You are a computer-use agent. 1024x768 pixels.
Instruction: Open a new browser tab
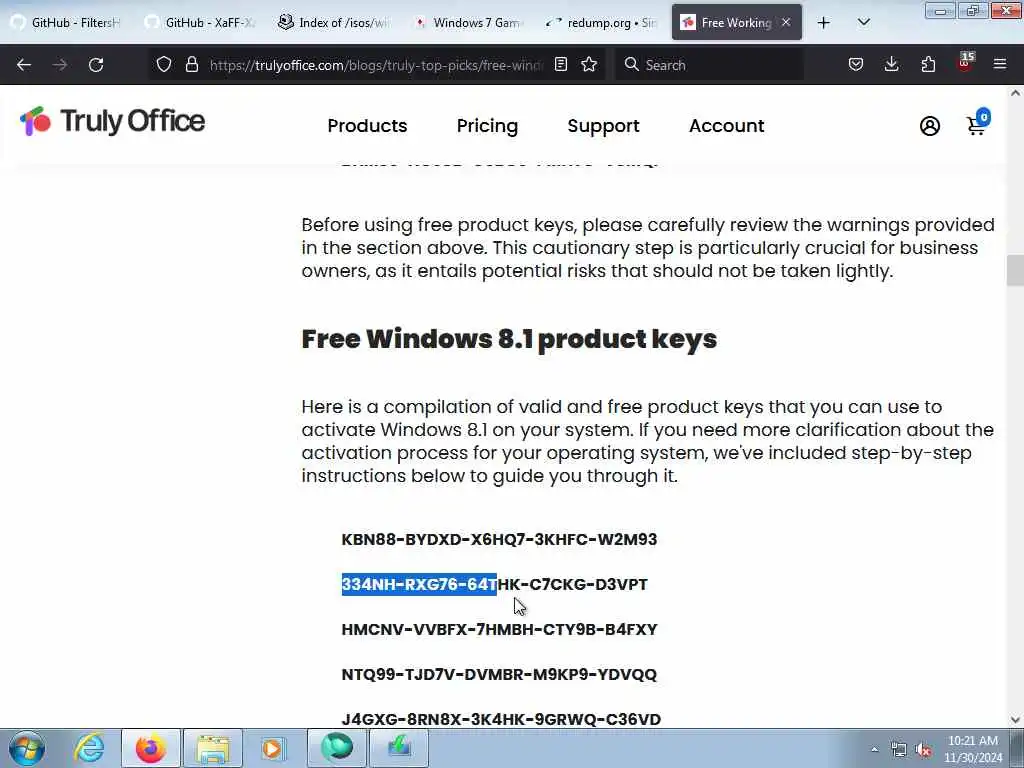click(x=824, y=23)
